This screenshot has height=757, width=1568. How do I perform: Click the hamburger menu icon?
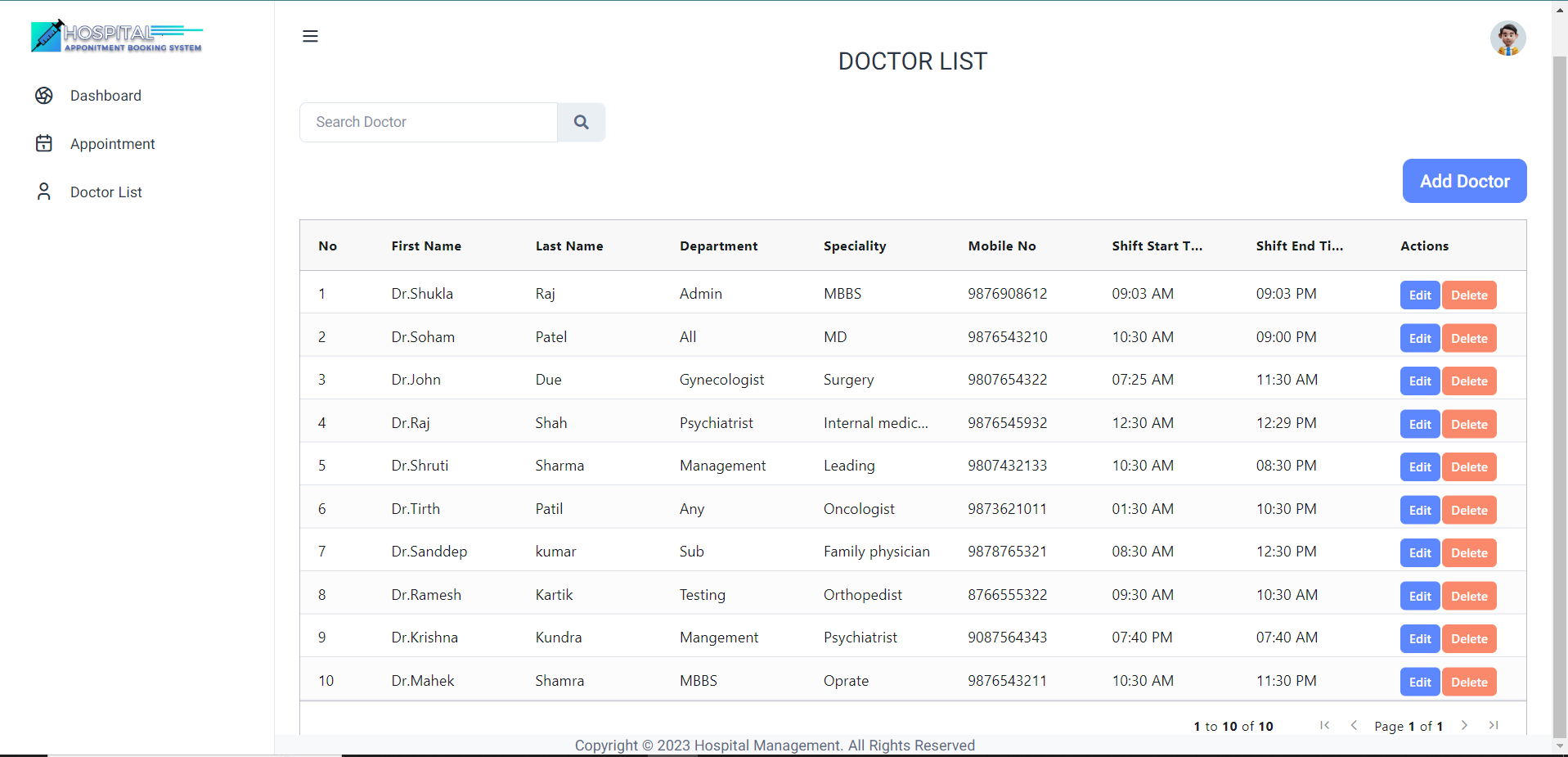point(310,36)
